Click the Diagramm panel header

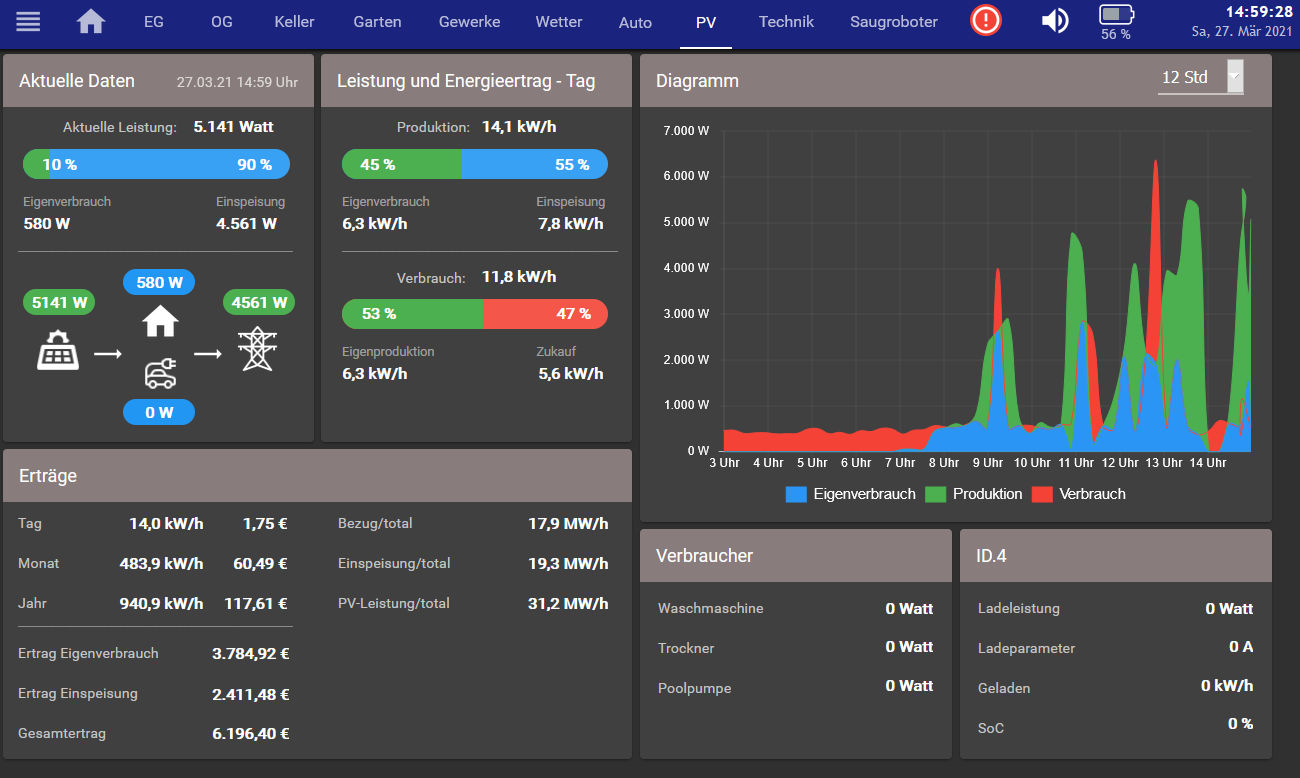tap(956, 81)
